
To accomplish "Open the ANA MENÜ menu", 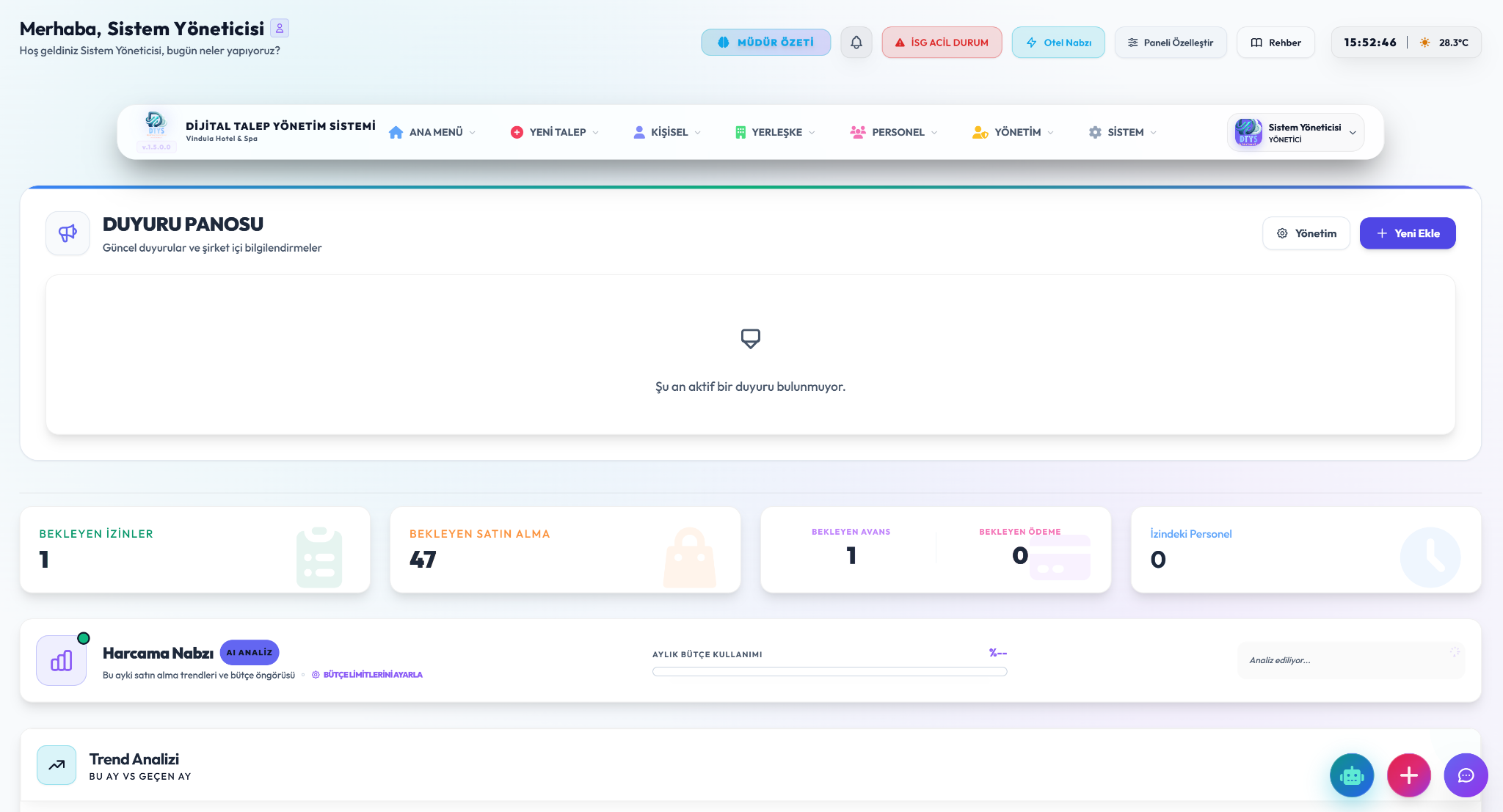I will pyautogui.click(x=432, y=132).
